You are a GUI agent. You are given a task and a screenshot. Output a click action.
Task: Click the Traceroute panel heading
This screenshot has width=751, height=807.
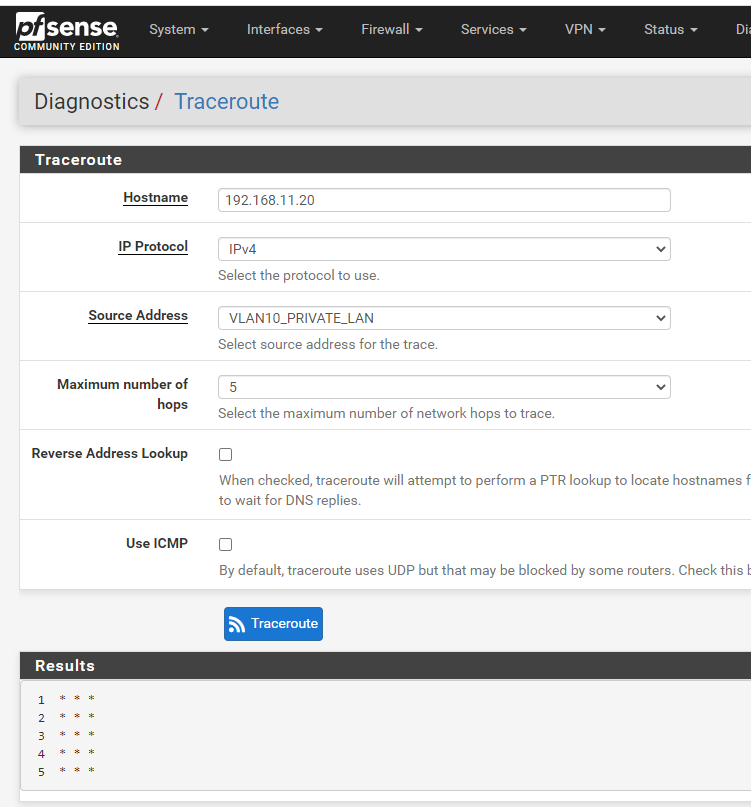pyautogui.click(x=78, y=160)
